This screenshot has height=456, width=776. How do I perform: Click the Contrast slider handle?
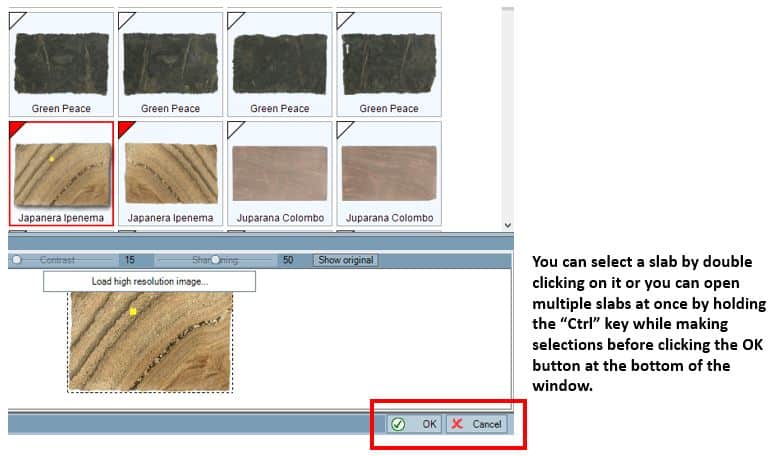(x=17, y=260)
